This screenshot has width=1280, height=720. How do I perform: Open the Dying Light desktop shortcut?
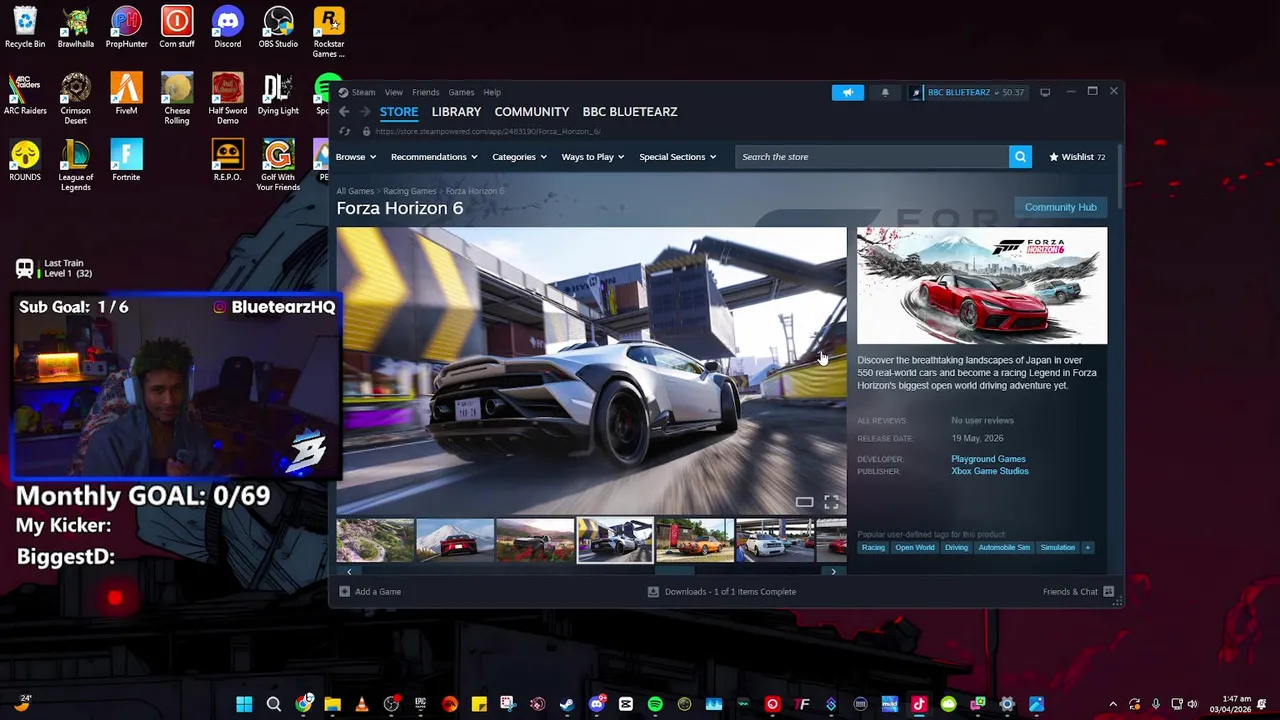[x=278, y=94]
